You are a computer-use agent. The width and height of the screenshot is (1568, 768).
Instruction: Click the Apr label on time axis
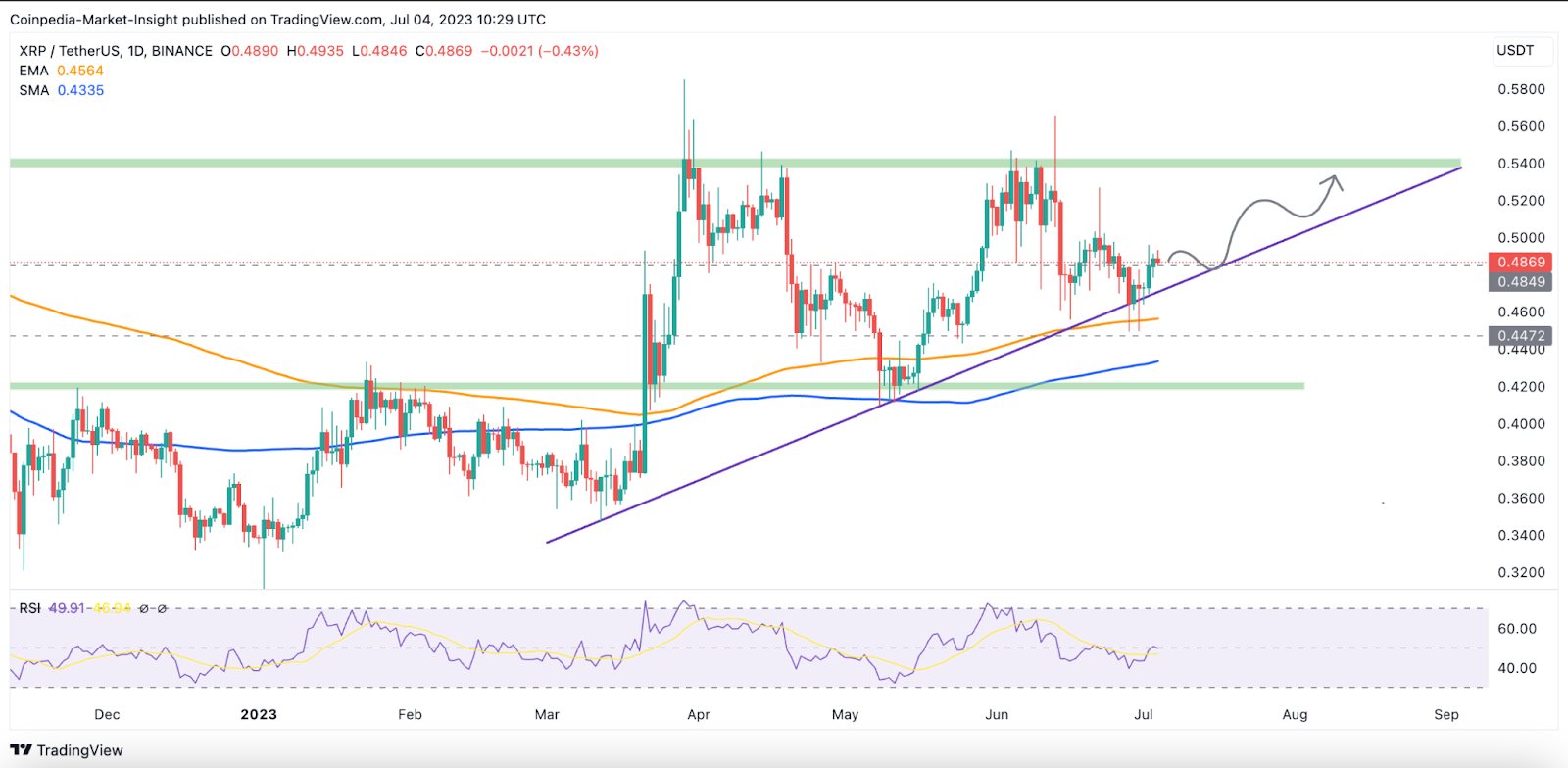[699, 715]
